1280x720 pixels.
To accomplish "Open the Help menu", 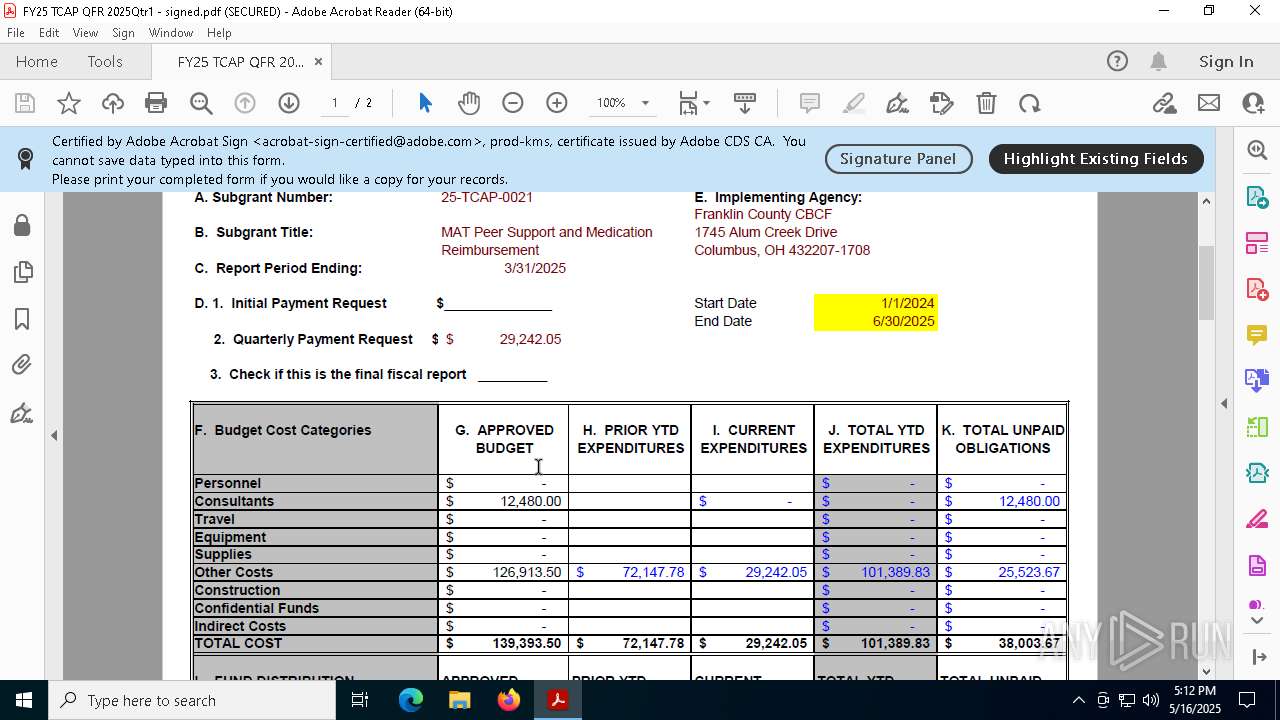I will [x=219, y=33].
